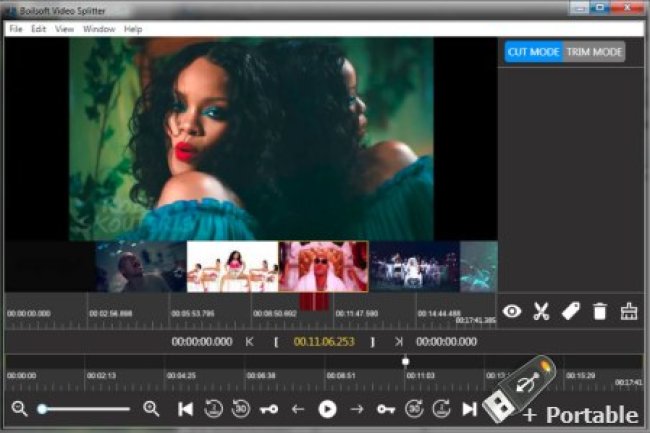Open the View menu
This screenshot has height=433, width=650.
click(x=65, y=29)
